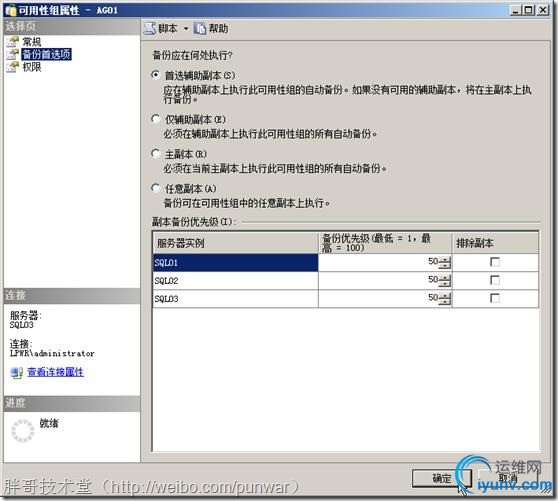This screenshot has width=558, height=501.
Task: Adjust SQL02 priority spinner arrows
Action: (444, 281)
